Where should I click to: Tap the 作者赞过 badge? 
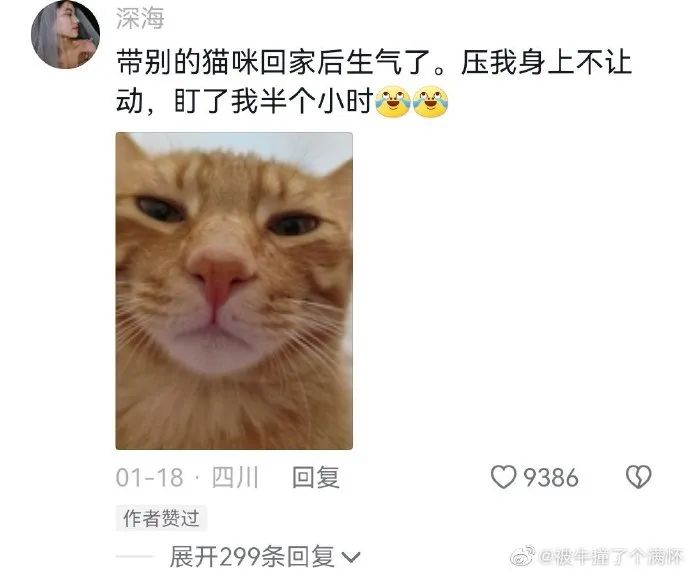[161, 518]
